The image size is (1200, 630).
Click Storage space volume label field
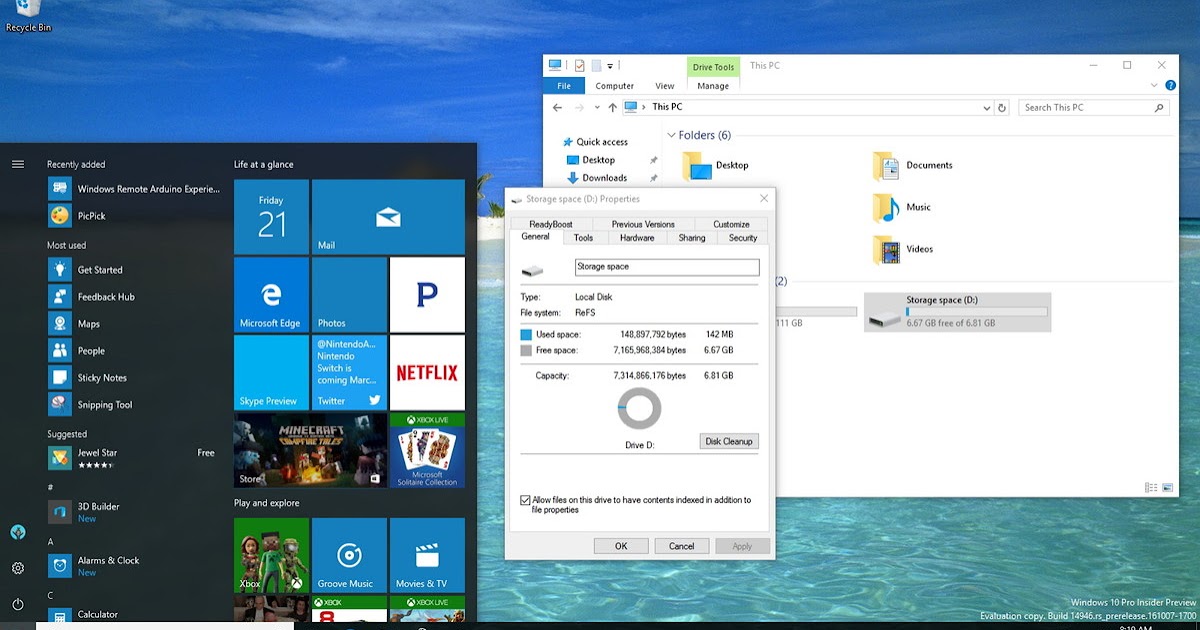click(667, 267)
